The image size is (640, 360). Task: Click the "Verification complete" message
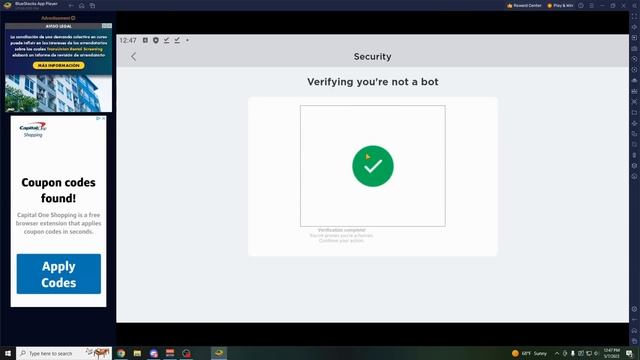[342, 230]
